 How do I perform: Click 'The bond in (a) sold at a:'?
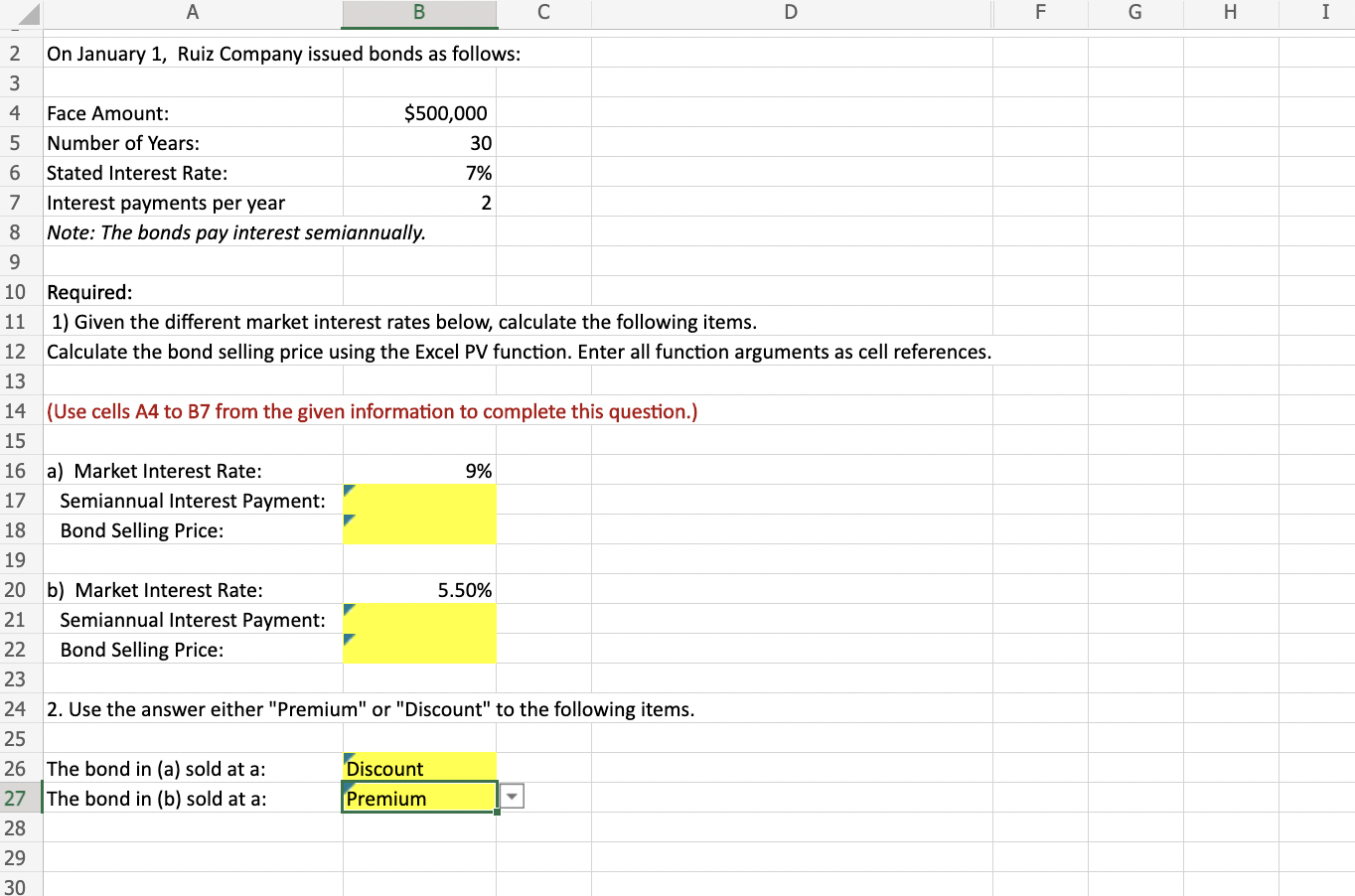tap(156, 769)
